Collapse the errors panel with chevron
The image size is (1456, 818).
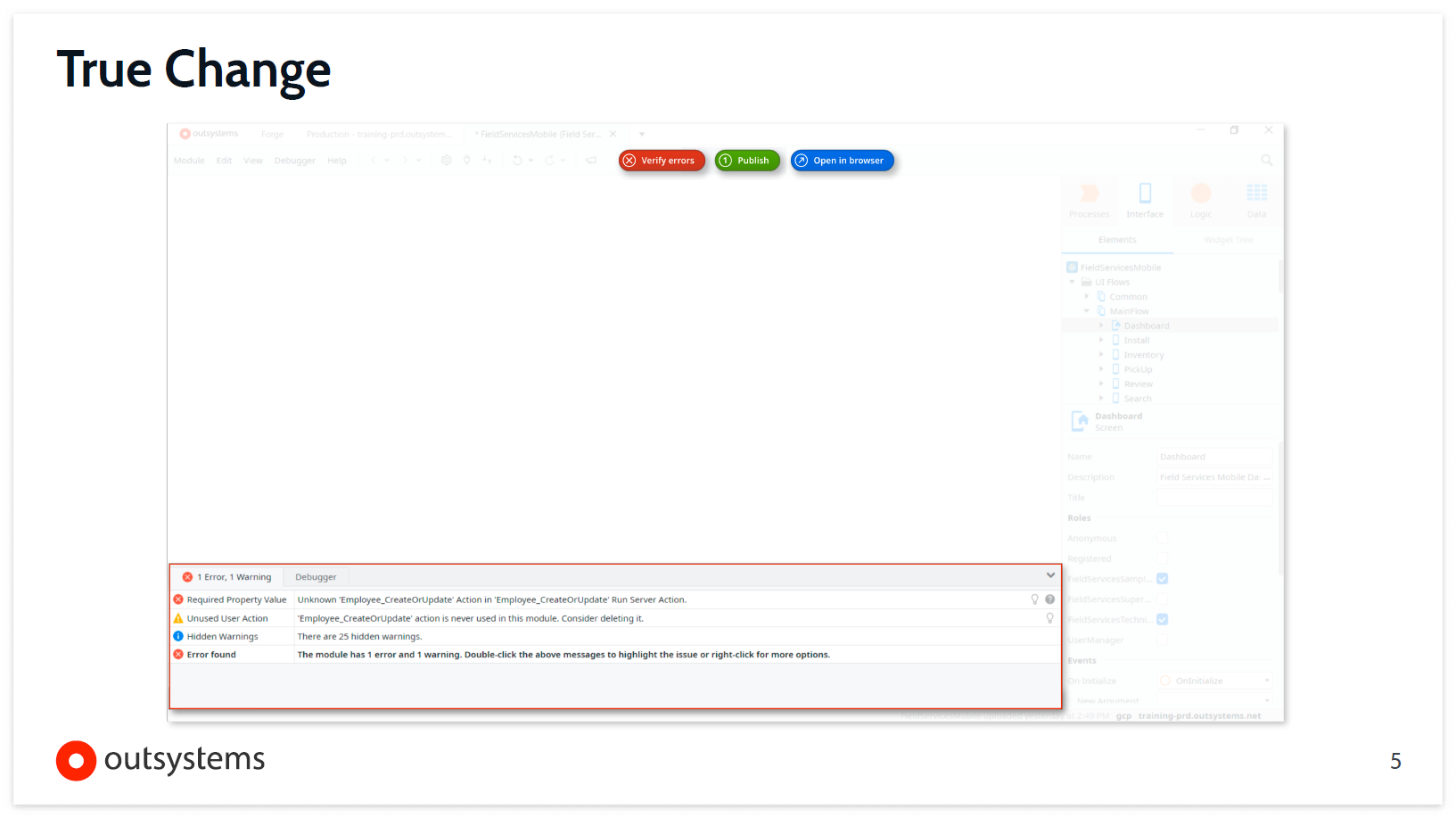pyautogui.click(x=1050, y=575)
